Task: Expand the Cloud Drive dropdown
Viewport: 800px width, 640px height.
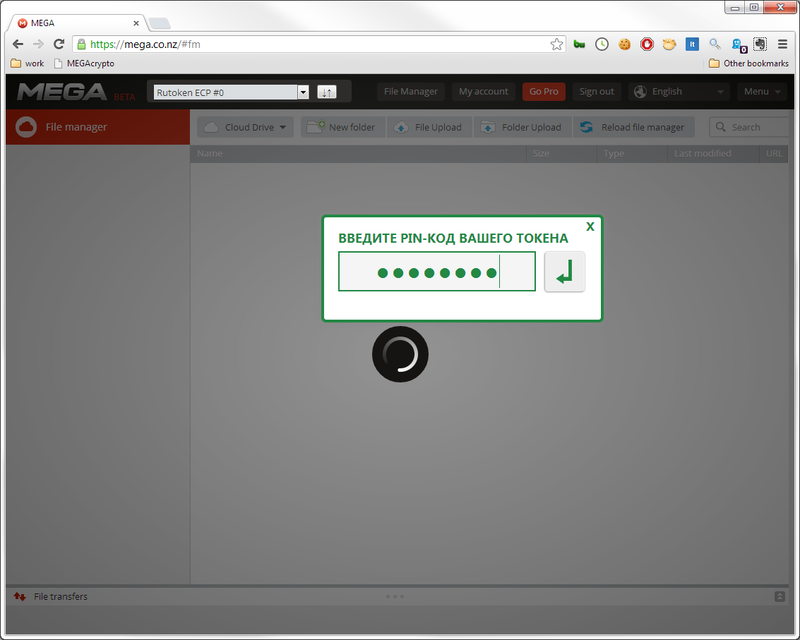Action: [245, 128]
